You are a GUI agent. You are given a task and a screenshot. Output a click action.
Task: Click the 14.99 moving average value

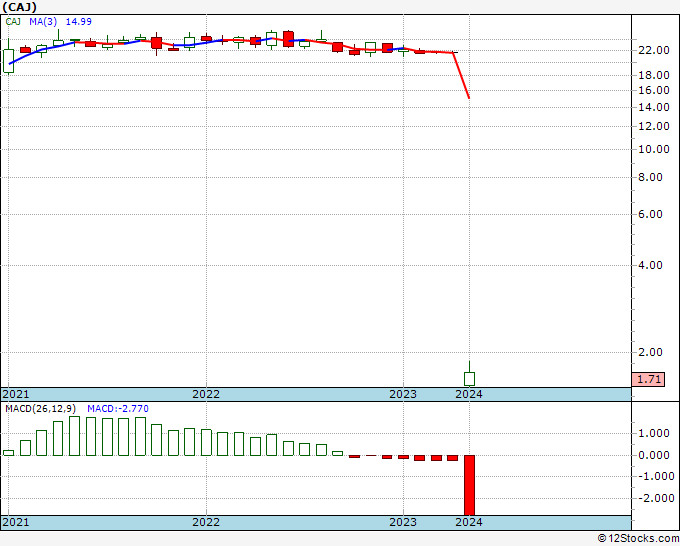click(x=78, y=21)
